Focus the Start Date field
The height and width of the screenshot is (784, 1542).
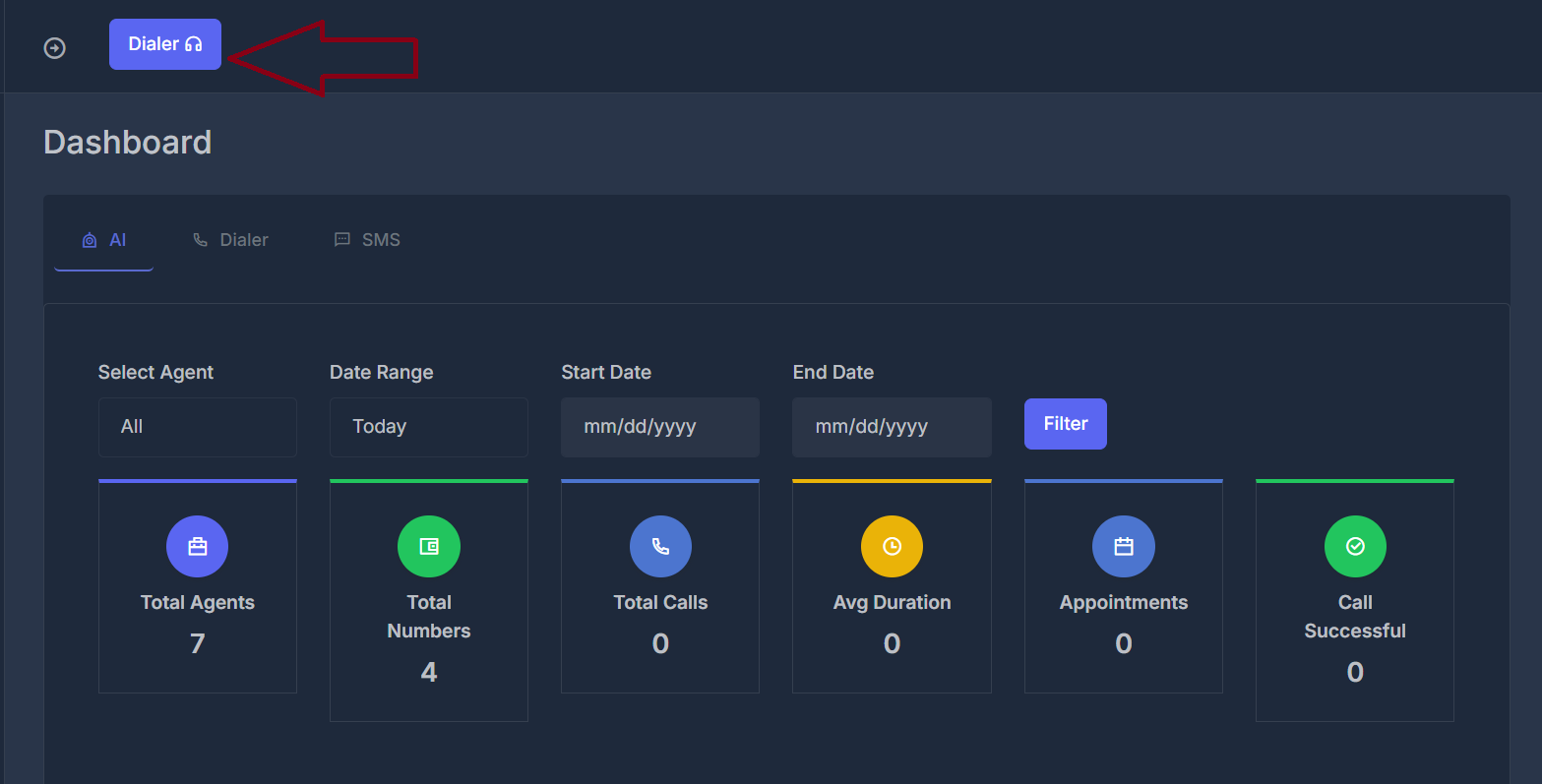pos(660,427)
